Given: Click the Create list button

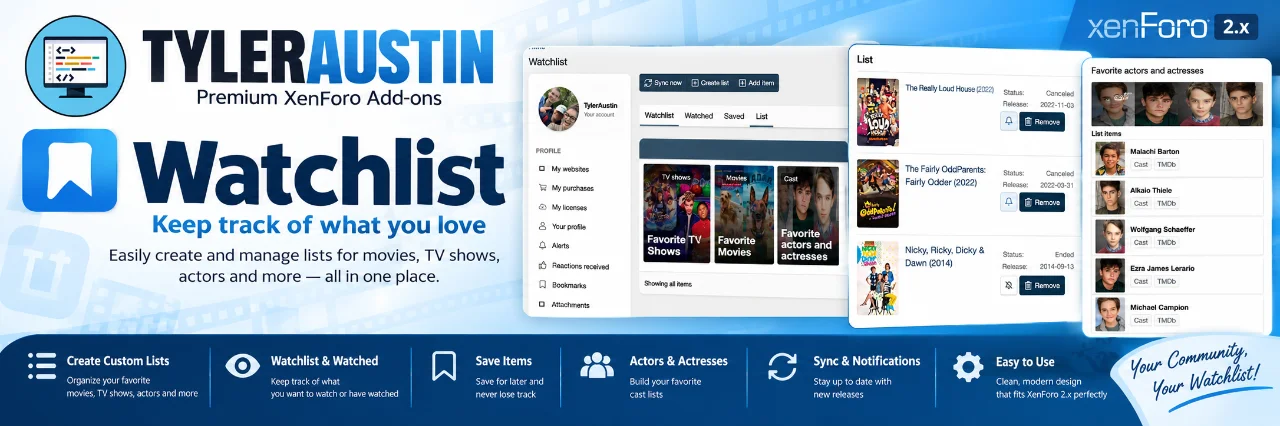Looking at the screenshot, I should coord(711,83).
